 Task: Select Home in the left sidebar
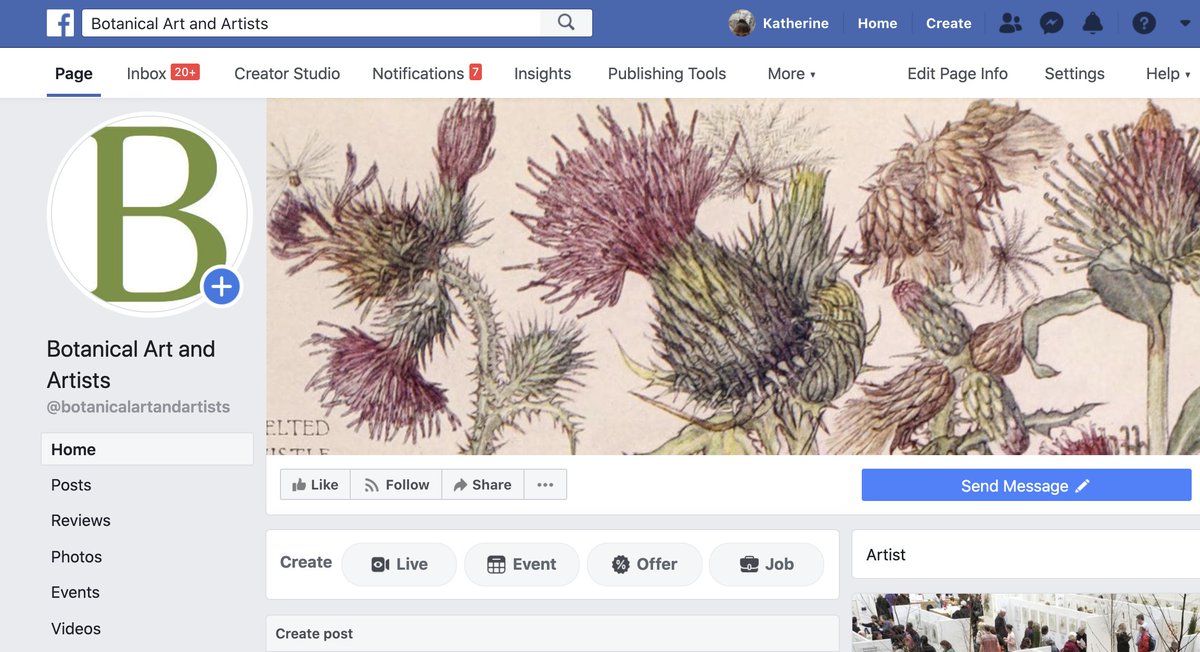click(x=147, y=449)
